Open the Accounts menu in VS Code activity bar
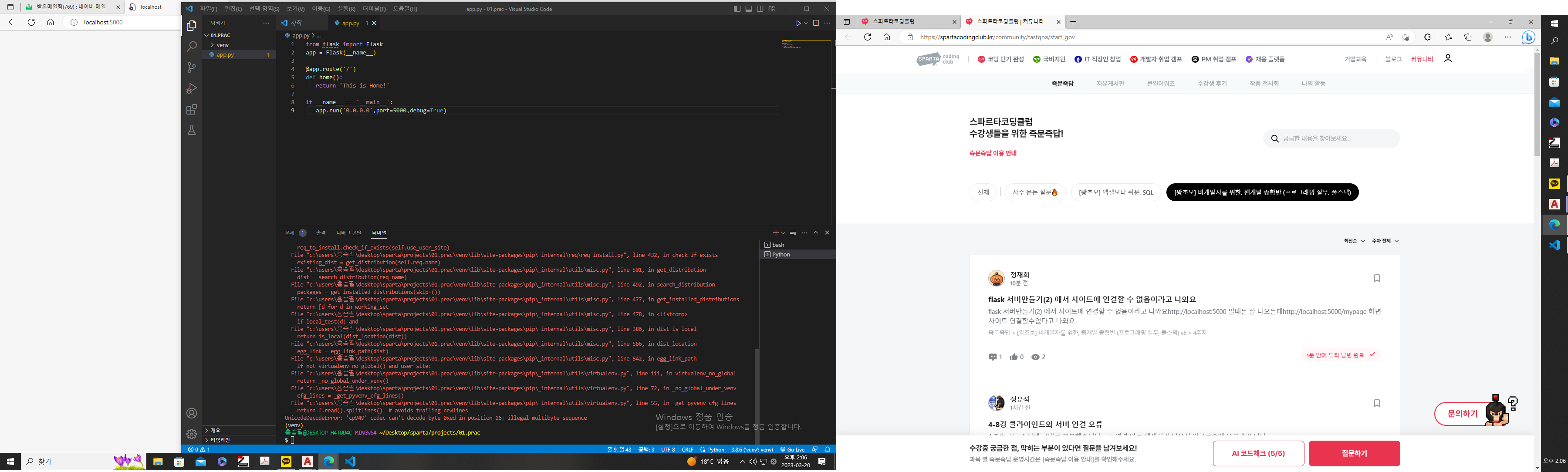1568x472 pixels. coord(192,414)
